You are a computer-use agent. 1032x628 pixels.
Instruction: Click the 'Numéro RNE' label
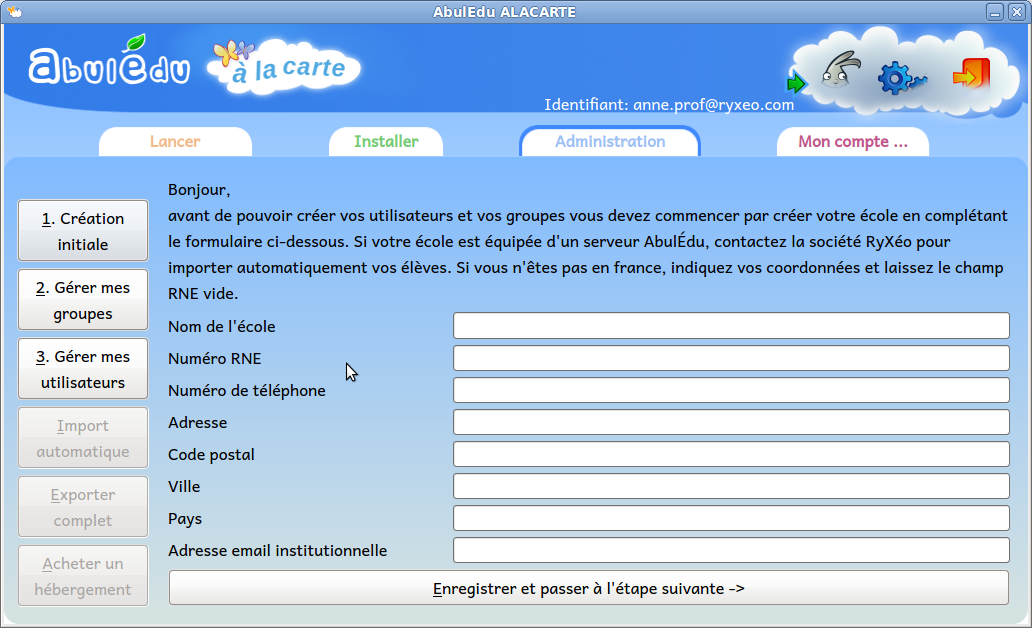pyautogui.click(x=215, y=358)
